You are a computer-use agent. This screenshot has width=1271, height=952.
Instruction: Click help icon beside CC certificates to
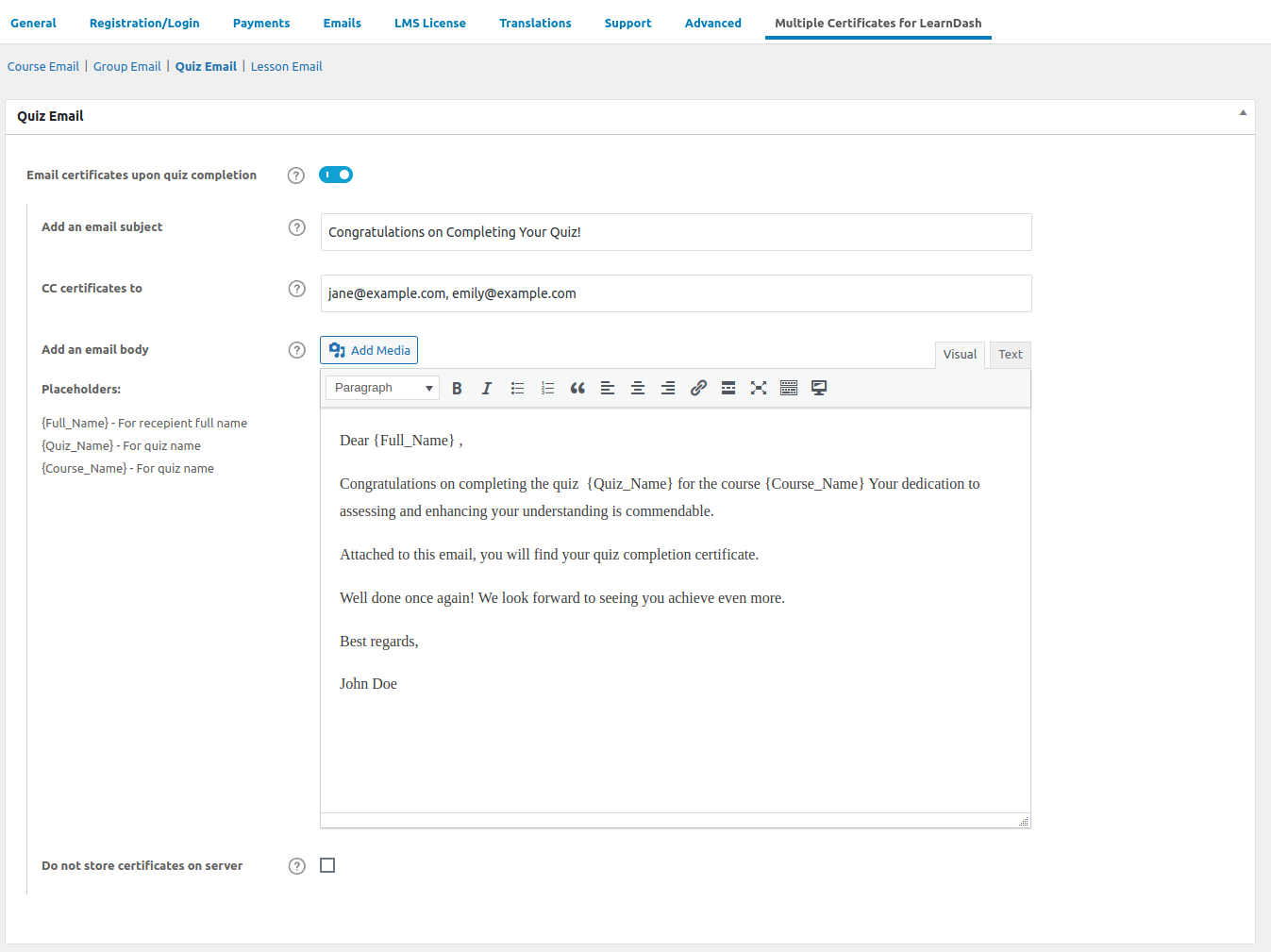point(297,289)
